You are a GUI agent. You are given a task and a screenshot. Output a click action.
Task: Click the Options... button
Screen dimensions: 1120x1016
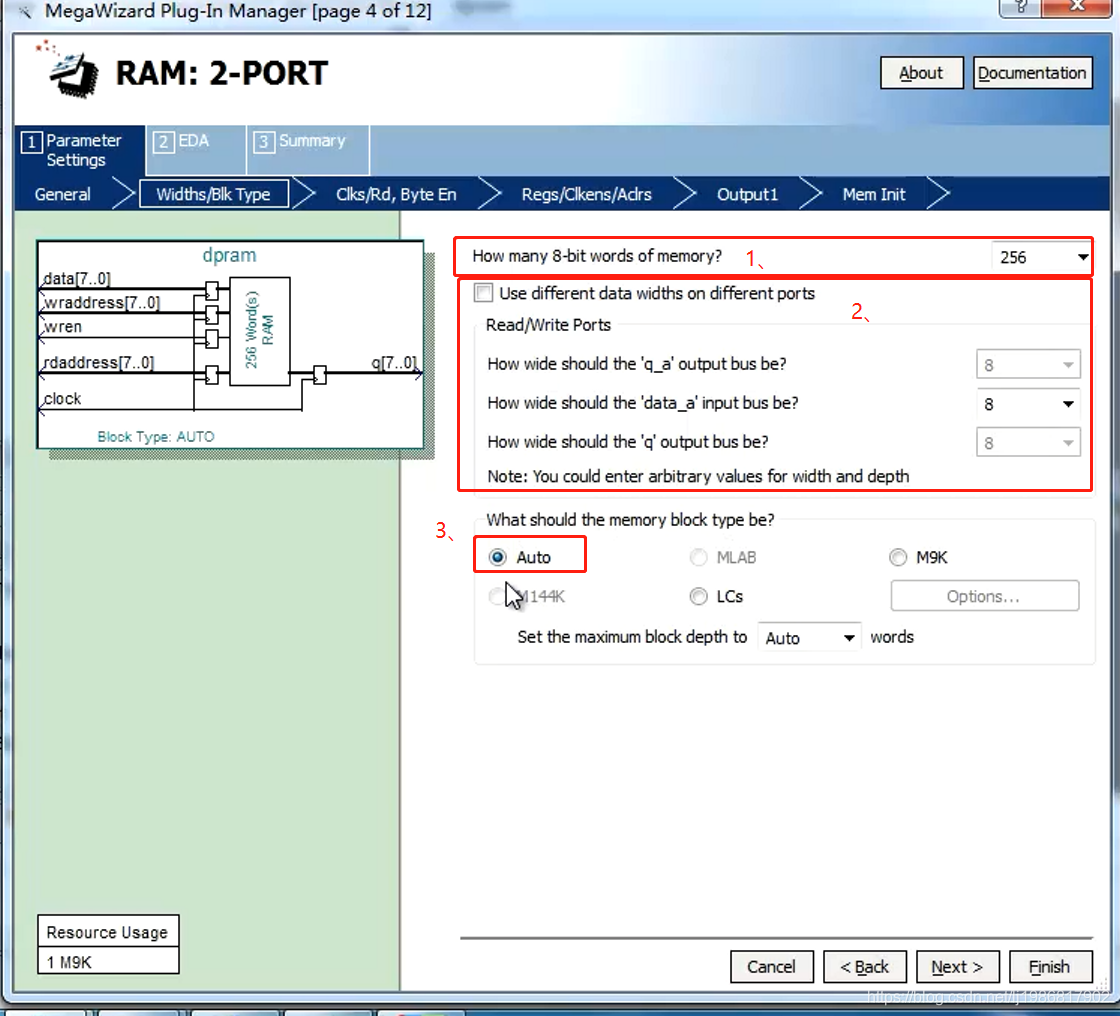[x=984, y=596]
